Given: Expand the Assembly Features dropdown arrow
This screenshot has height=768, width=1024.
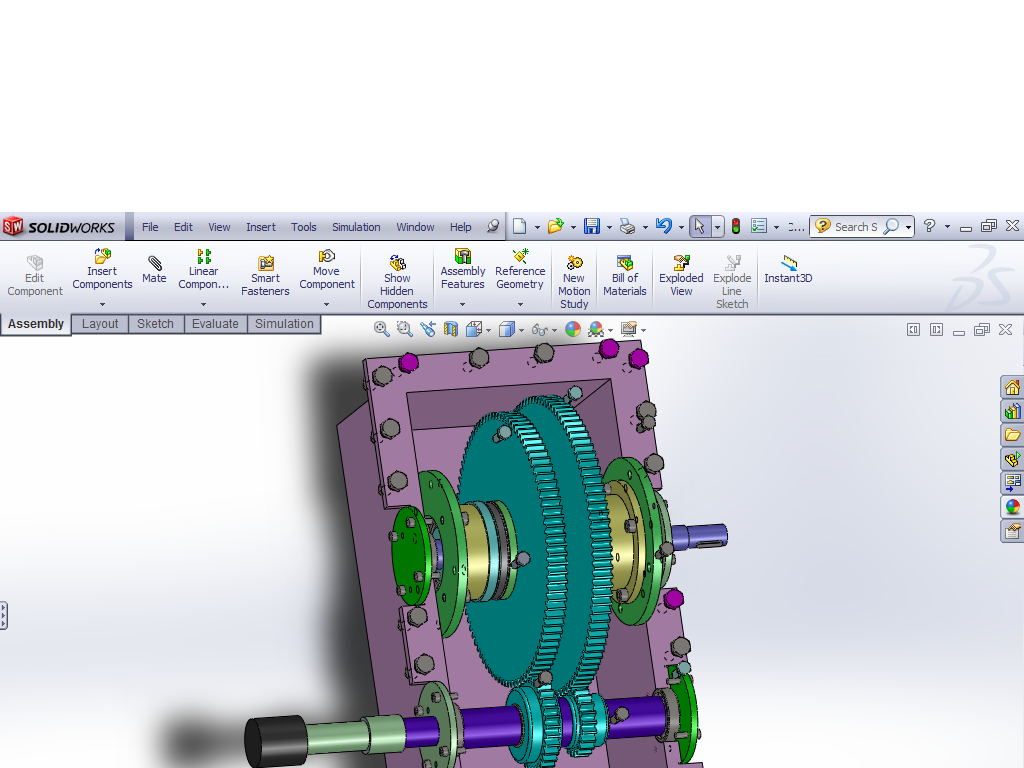Looking at the screenshot, I should 462,304.
